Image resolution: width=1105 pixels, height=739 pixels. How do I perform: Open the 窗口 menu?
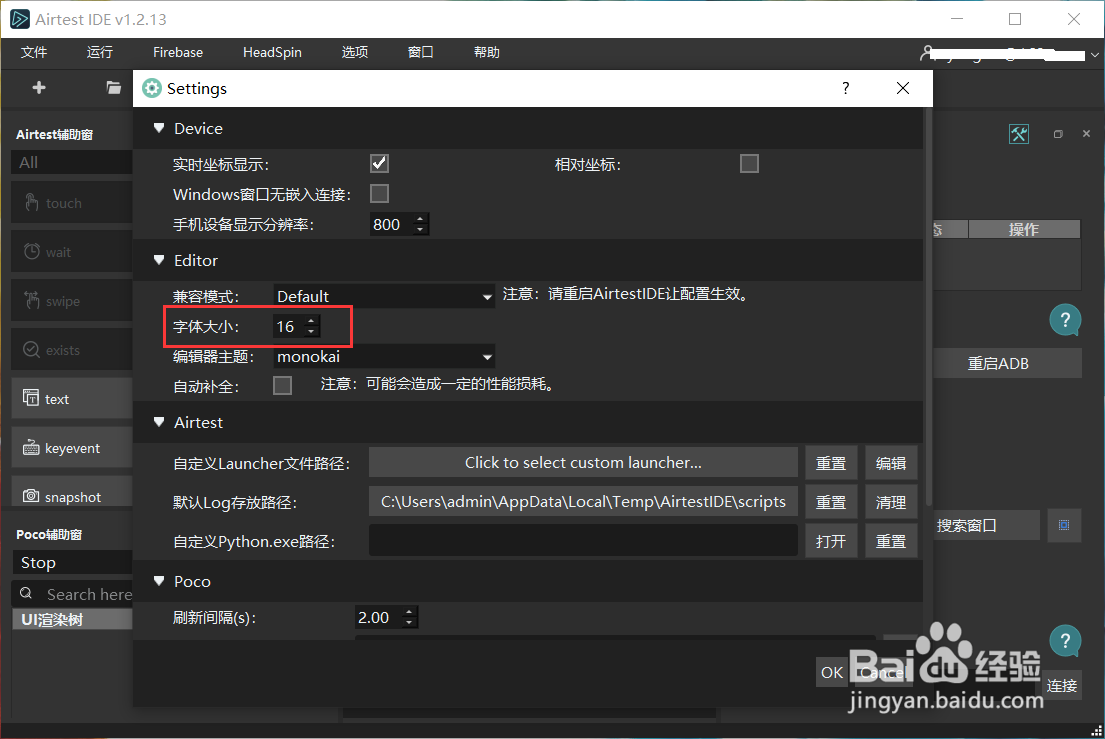pyautogui.click(x=421, y=52)
